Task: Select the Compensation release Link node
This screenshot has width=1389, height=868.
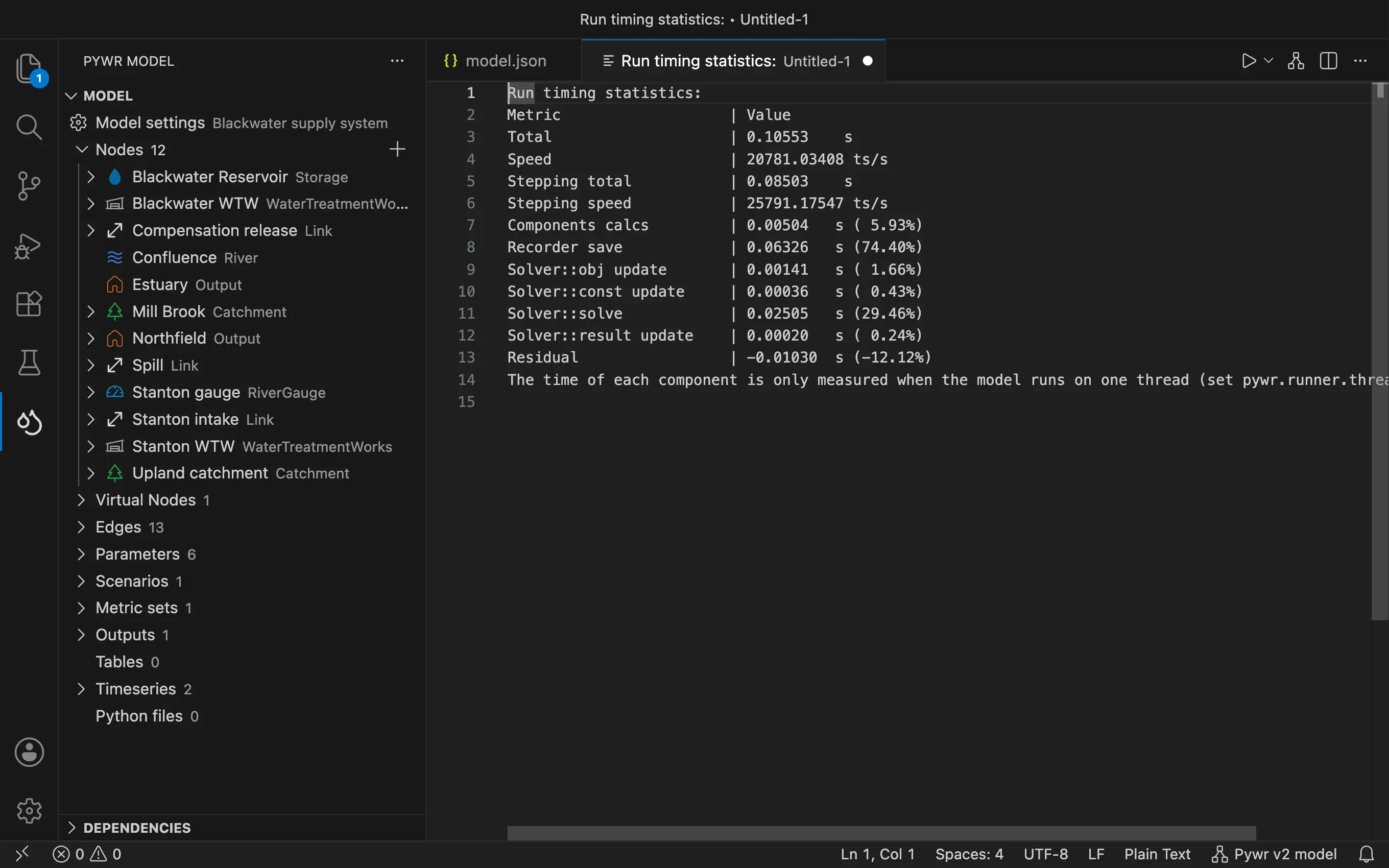Action: pos(241,230)
